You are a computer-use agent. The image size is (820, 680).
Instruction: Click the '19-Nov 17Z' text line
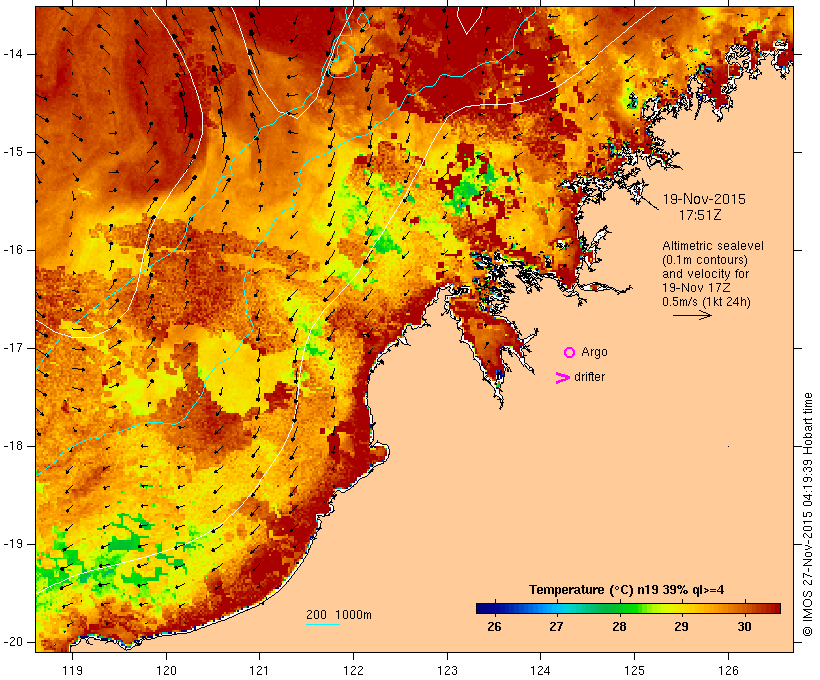(696, 288)
